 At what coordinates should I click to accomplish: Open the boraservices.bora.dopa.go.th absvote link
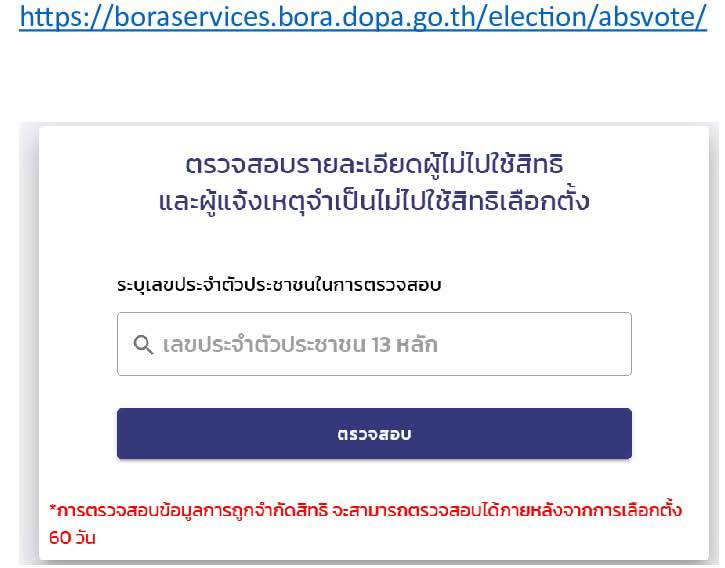pos(363,17)
